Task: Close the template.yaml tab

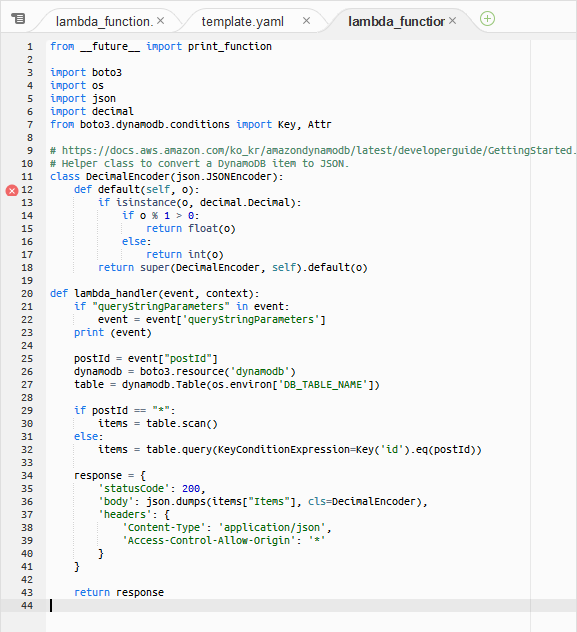Action: pyautogui.click(x=306, y=21)
